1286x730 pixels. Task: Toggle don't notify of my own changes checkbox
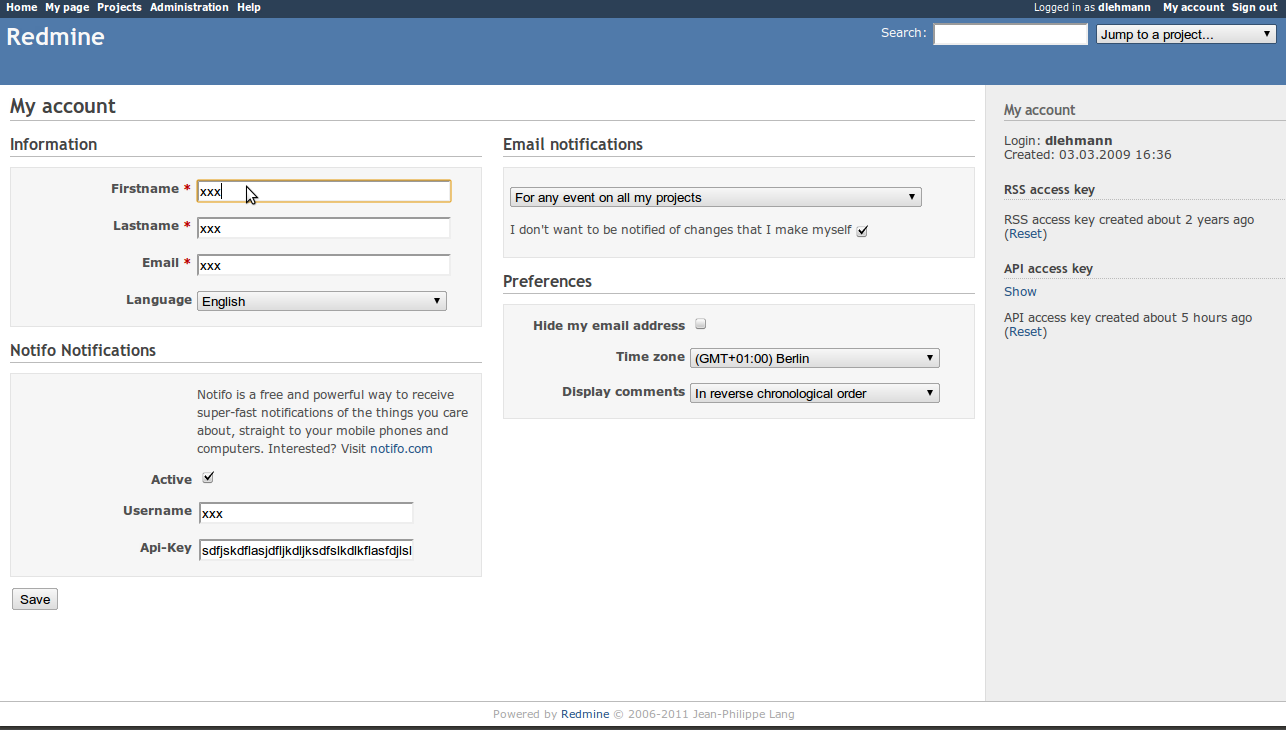[862, 231]
